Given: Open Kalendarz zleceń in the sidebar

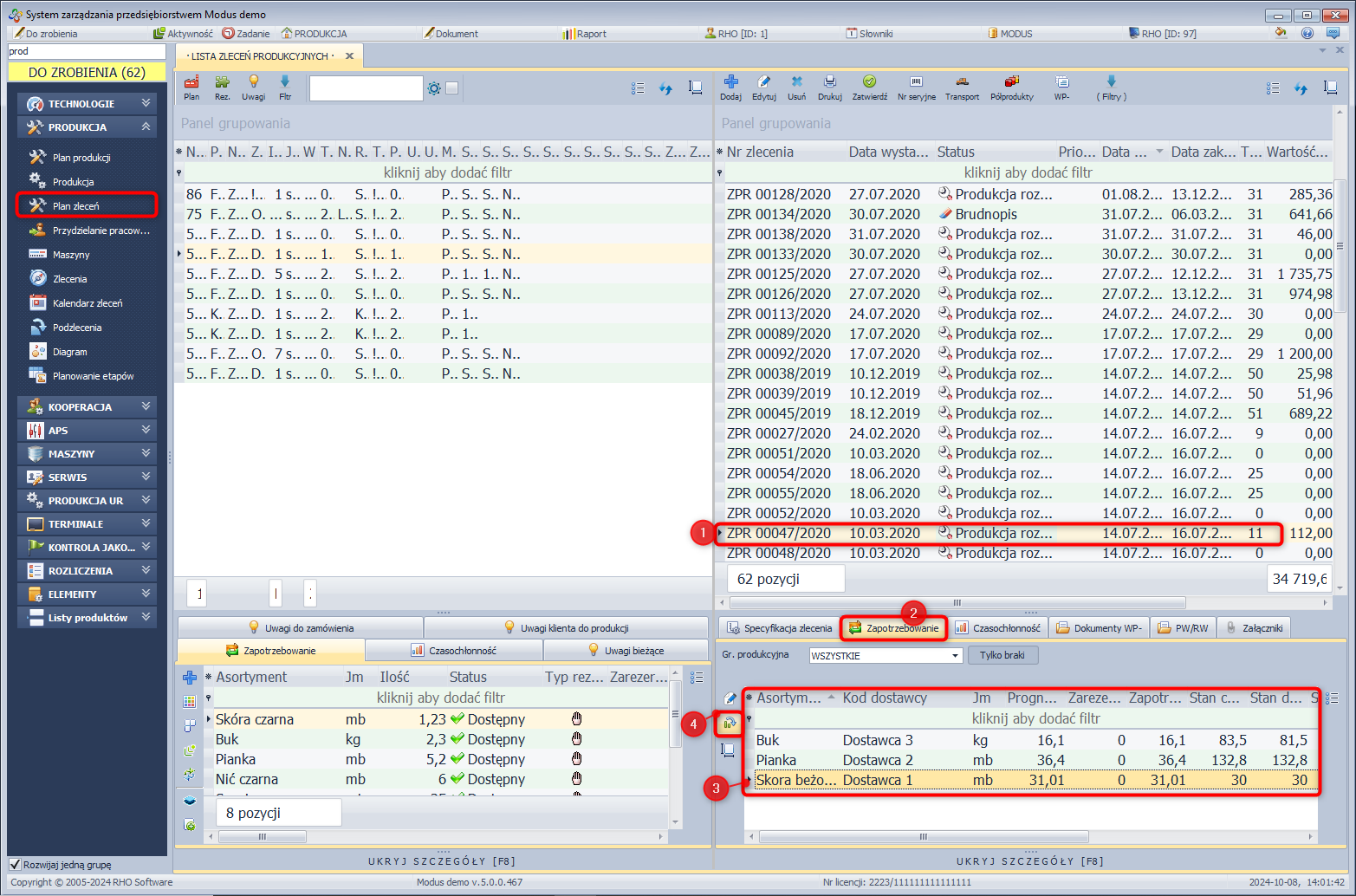Looking at the screenshot, I should pos(87,303).
